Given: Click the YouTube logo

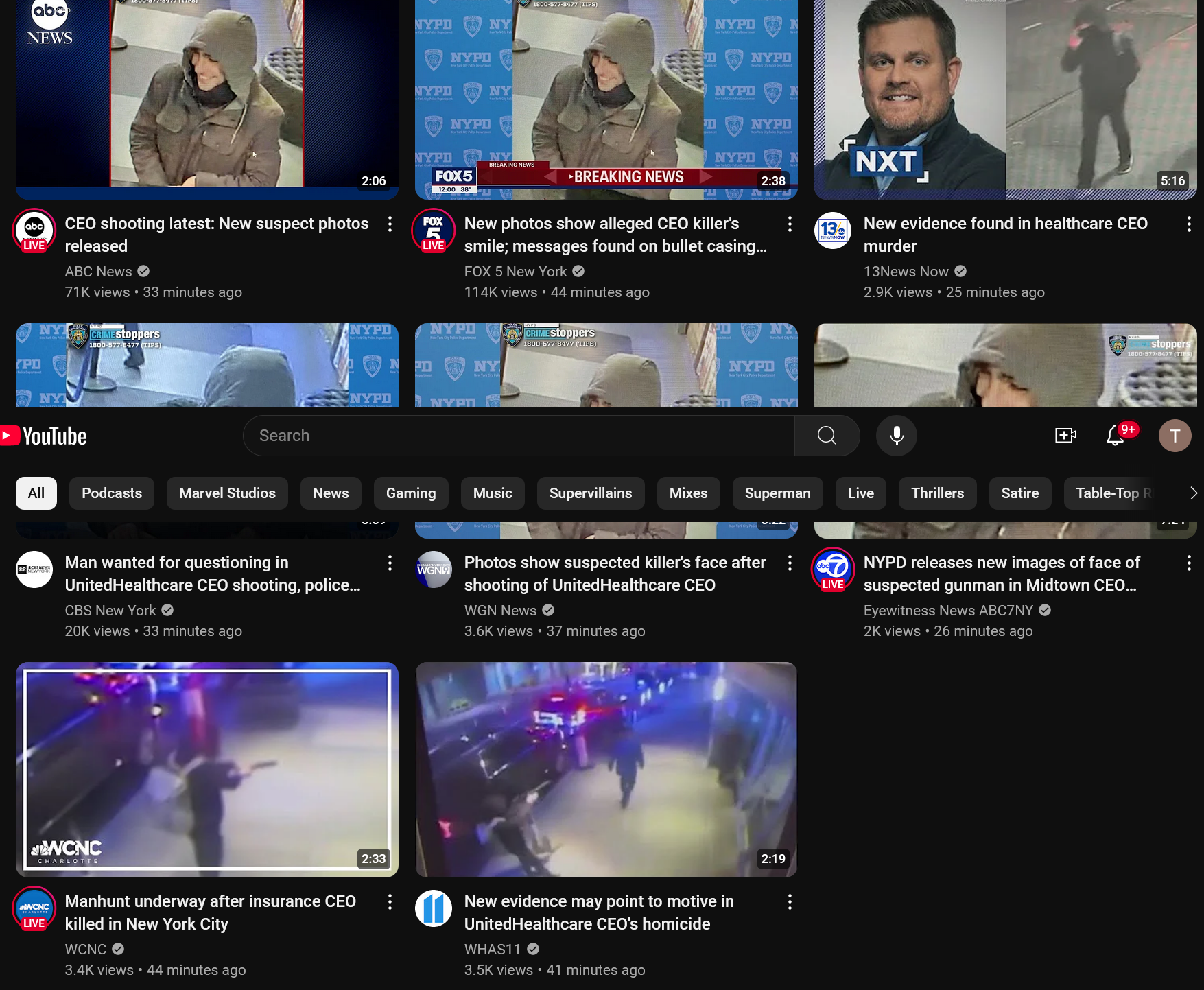Looking at the screenshot, I should pyautogui.click(x=43, y=436).
